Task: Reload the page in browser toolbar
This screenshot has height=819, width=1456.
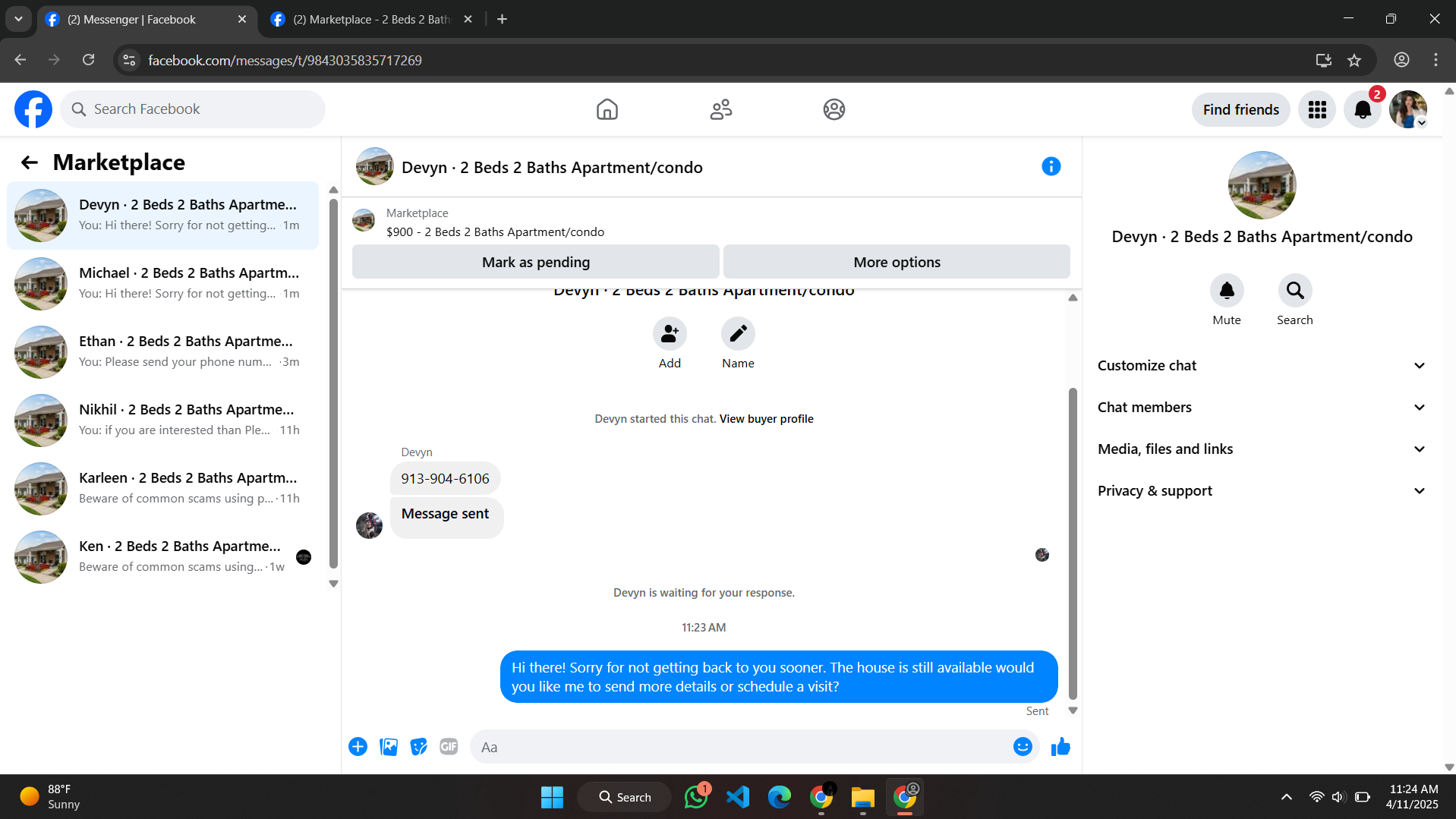Action: (x=89, y=60)
